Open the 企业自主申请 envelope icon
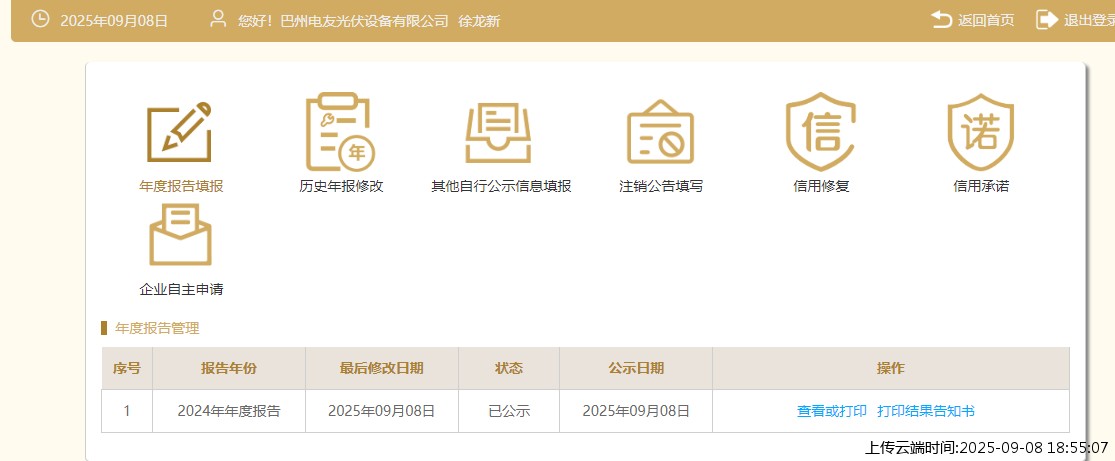Screen dimensions: 1115x461 click(x=180, y=235)
